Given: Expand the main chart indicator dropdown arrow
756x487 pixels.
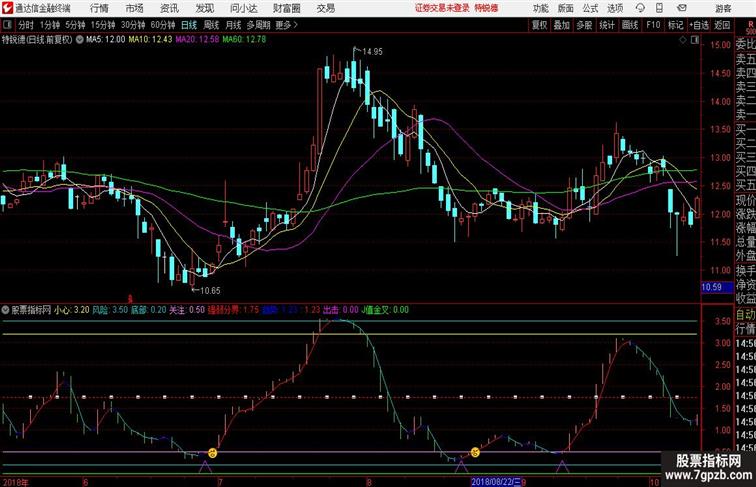Looking at the screenshot, I should [x=79, y=40].
